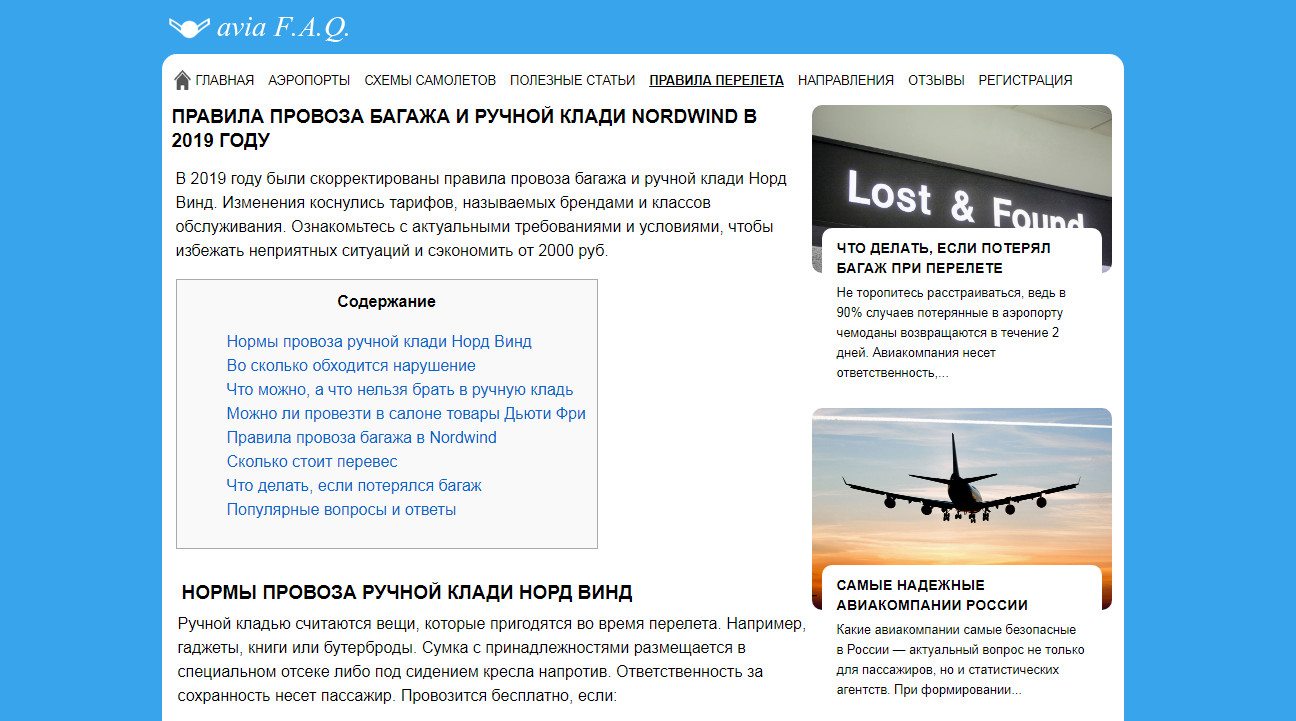Image resolution: width=1296 pixels, height=721 pixels.
Task: Open ПОЛЕЗНЫЕ СТАТЬИ in navigation
Action: 572,81
